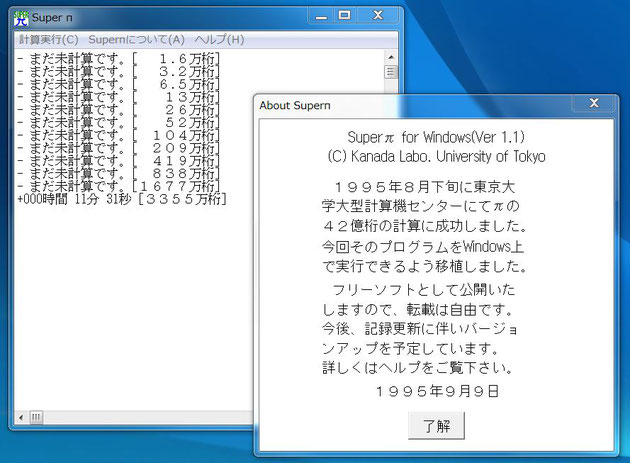Select the 6.5万桁 result line
Screen dimensions: 630x463
coord(119,84)
